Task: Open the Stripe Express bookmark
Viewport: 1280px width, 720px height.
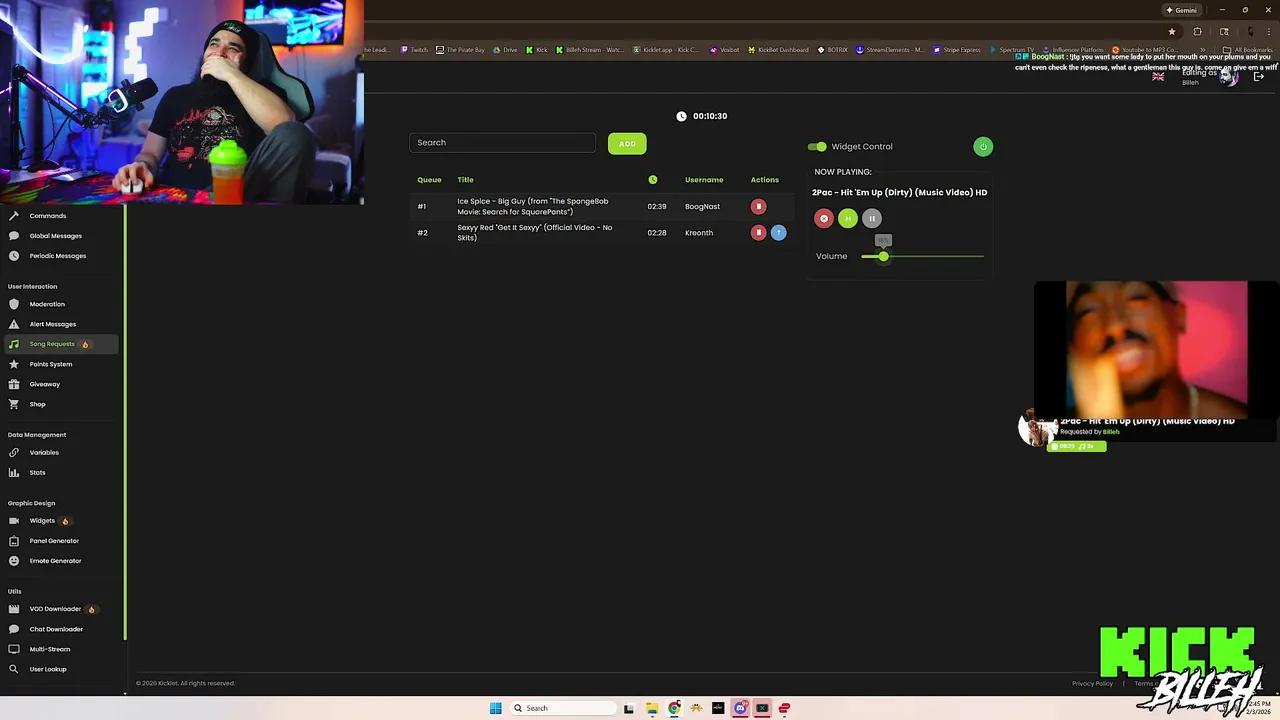Action: 957,50
